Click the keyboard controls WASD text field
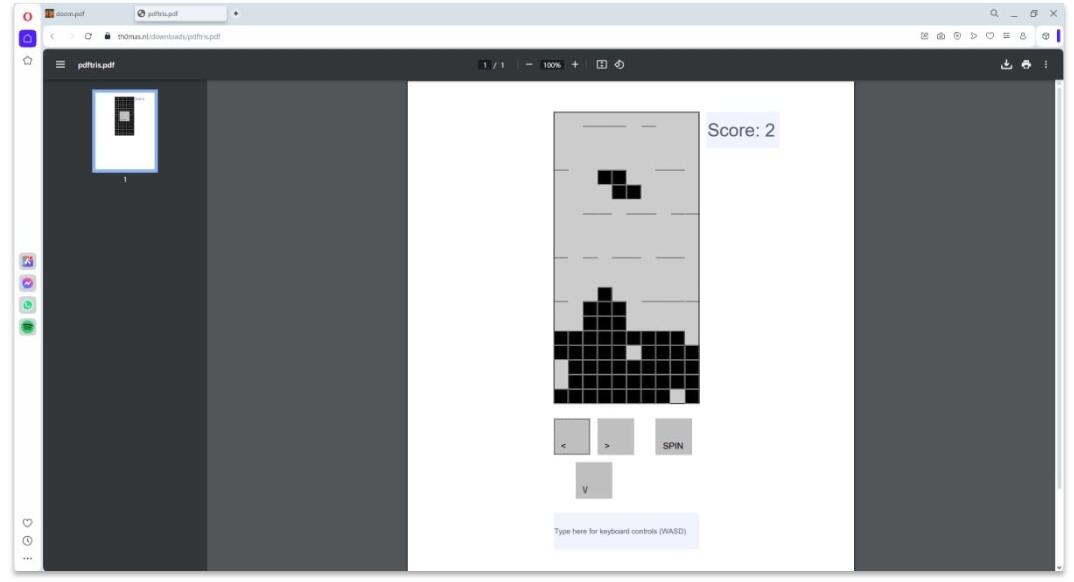Image resolution: width=1074 pixels, height=582 pixels. click(x=626, y=531)
